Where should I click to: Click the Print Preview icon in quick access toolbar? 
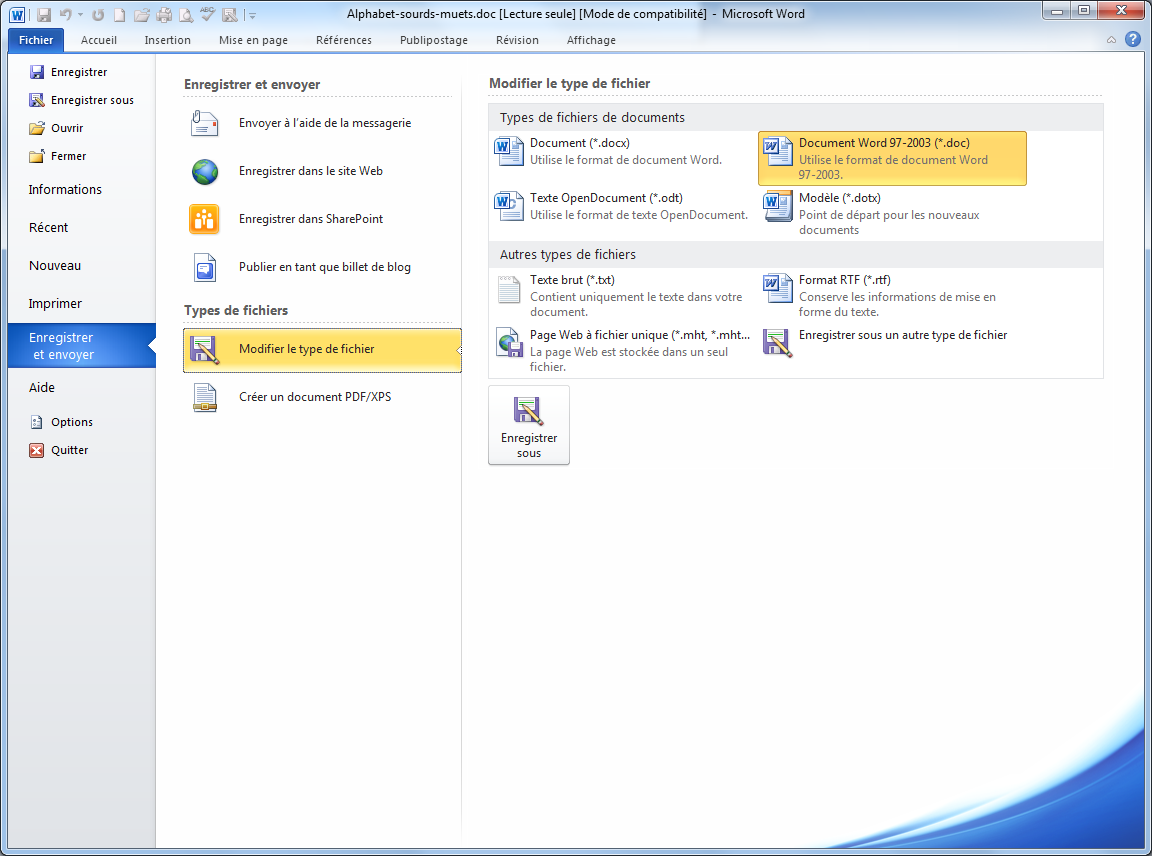coord(186,15)
